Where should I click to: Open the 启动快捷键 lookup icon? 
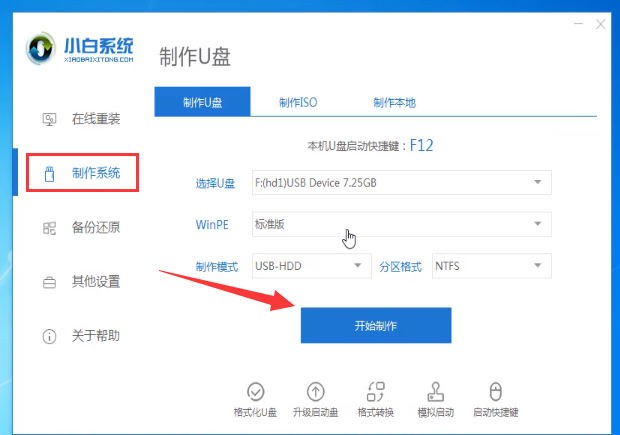pyautogui.click(x=495, y=390)
